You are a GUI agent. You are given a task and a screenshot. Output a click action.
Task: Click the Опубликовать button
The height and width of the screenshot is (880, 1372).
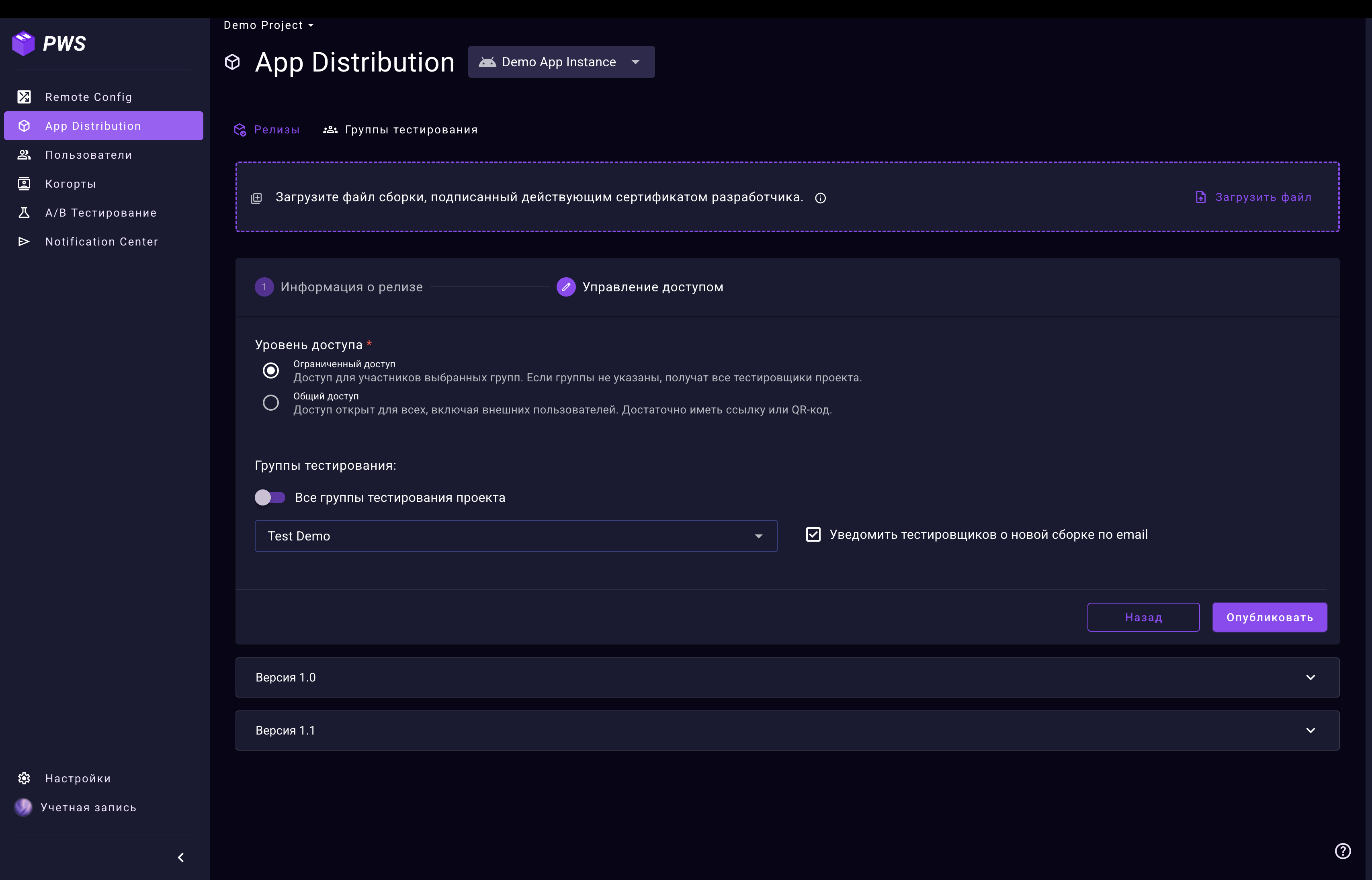(1269, 617)
